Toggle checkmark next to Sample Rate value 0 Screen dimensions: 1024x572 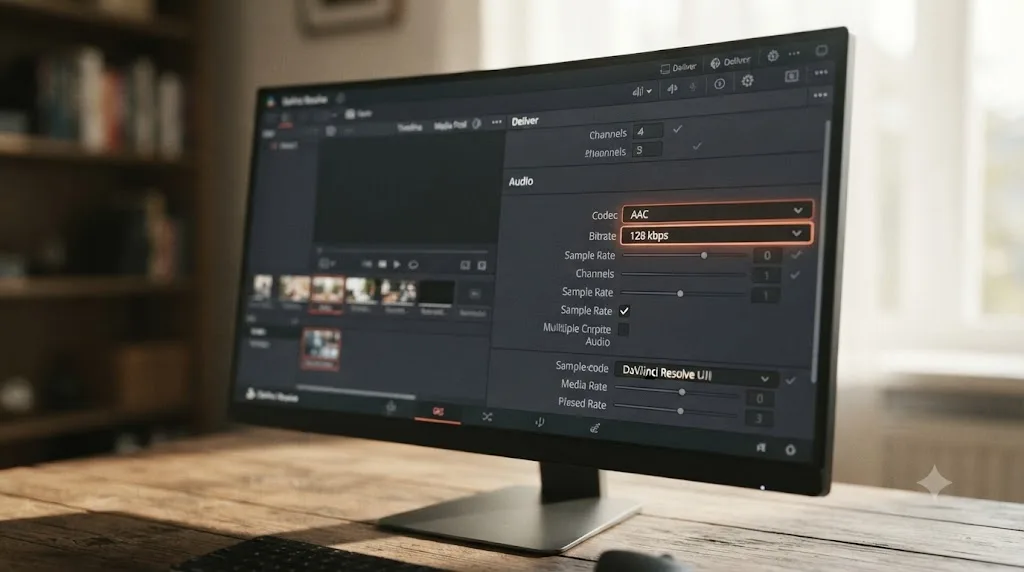coord(795,255)
